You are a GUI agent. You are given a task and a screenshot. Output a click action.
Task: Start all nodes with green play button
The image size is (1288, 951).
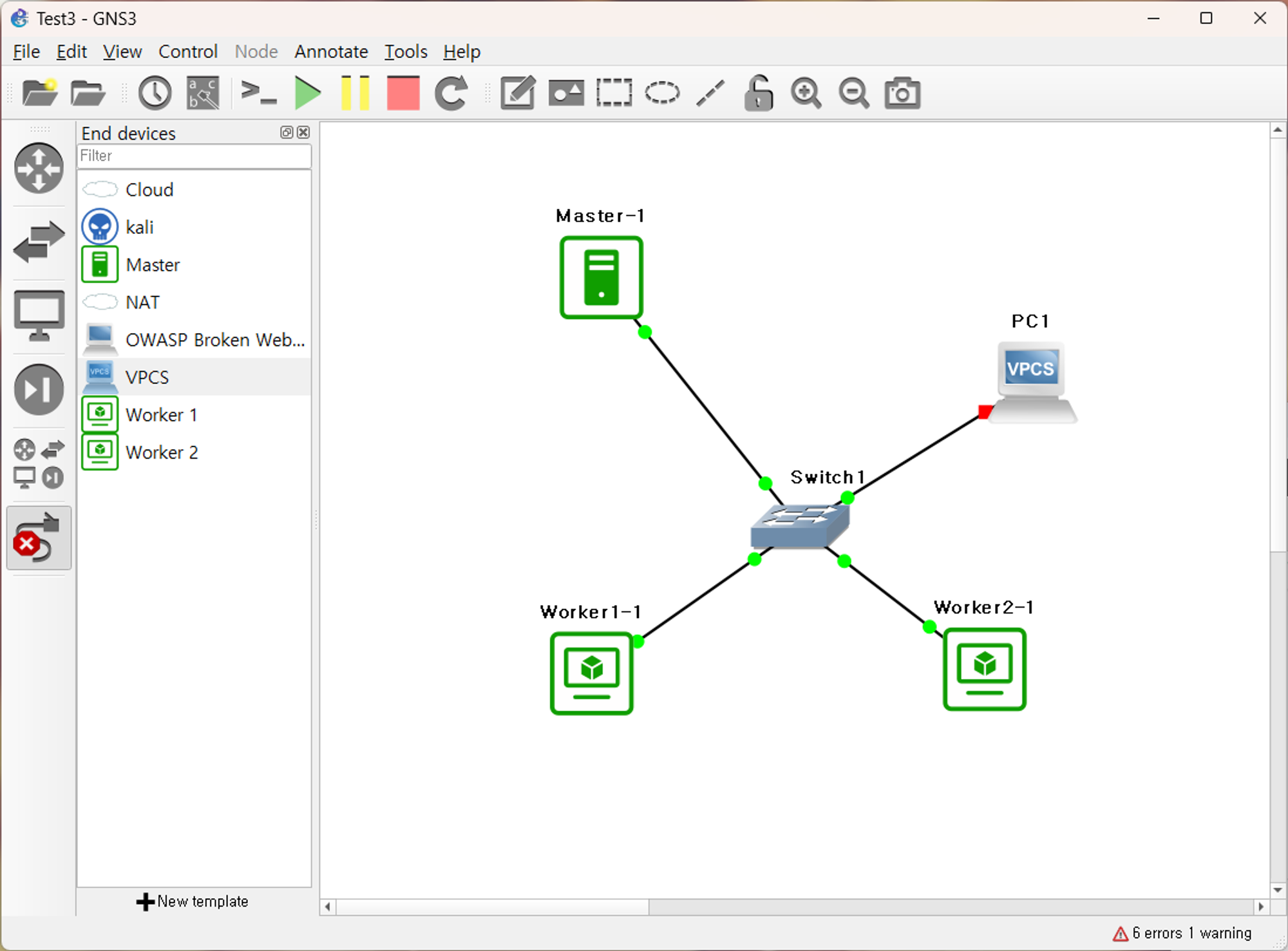pyautogui.click(x=307, y=93)
